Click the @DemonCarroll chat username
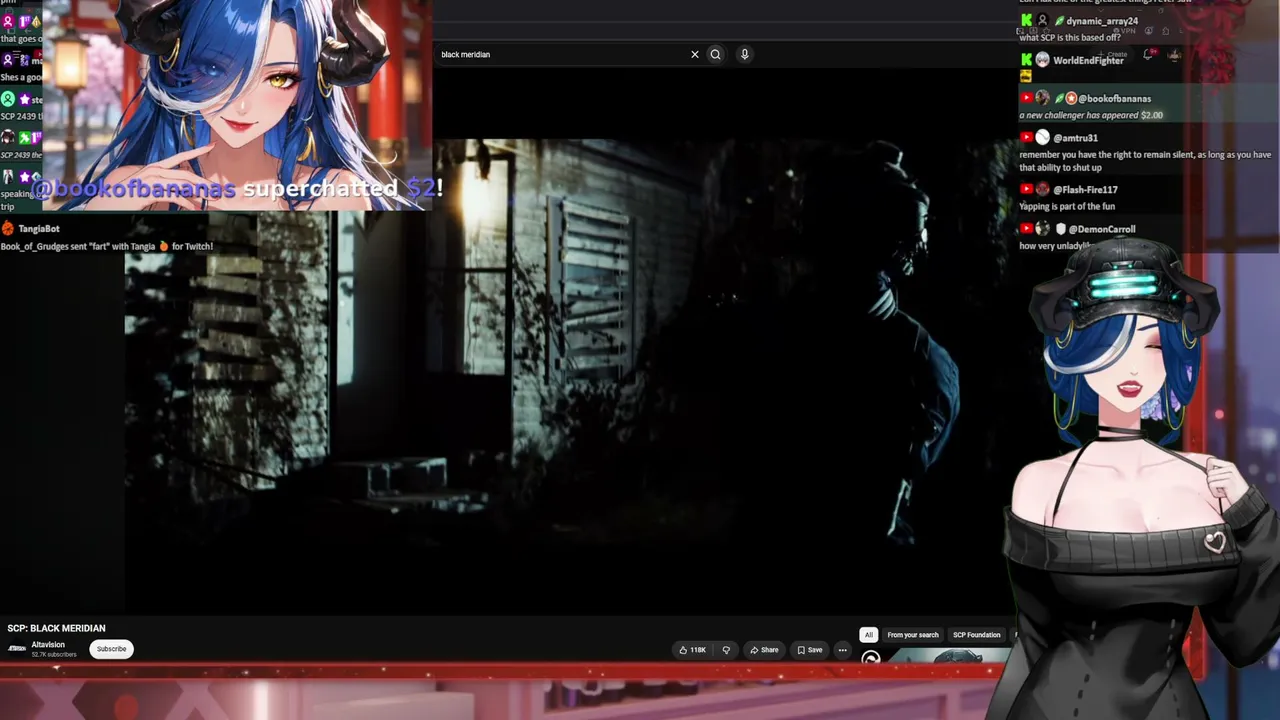Screen dimensions: 1280x720 [x=1100, y=229]
